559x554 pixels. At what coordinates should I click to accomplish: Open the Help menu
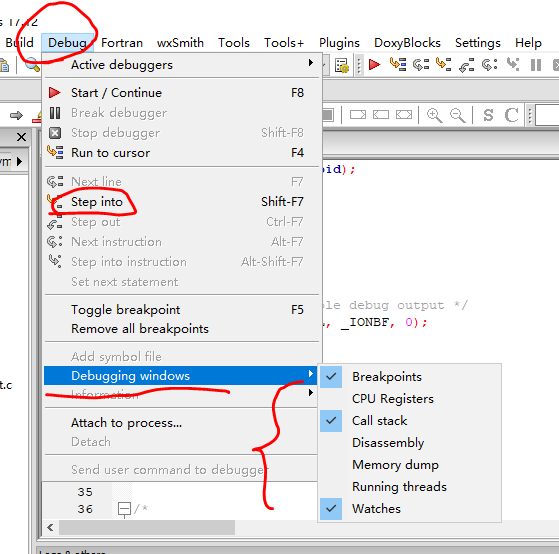[528, 43]
